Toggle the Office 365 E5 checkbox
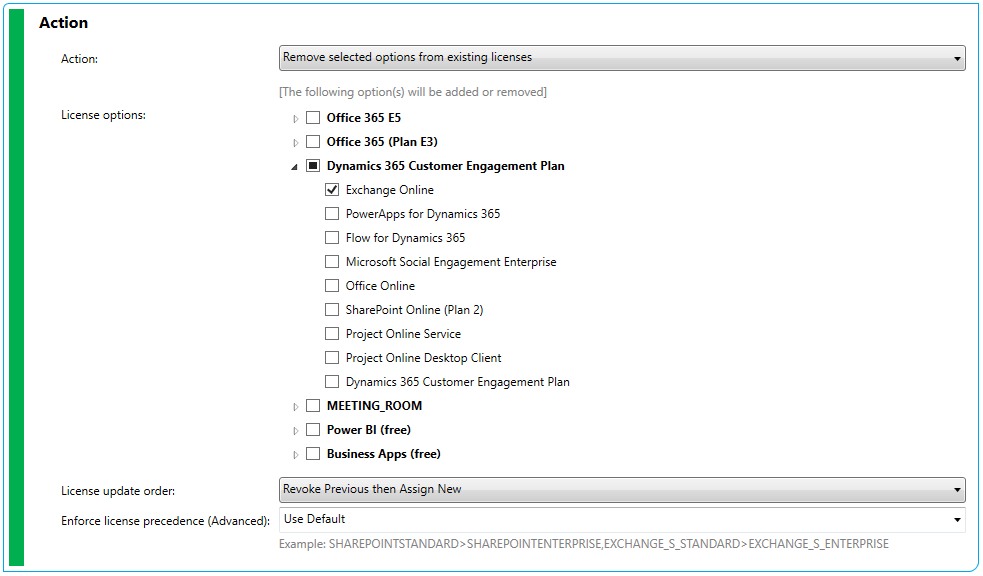The image size is (983, 576). (x=313, y=117)
